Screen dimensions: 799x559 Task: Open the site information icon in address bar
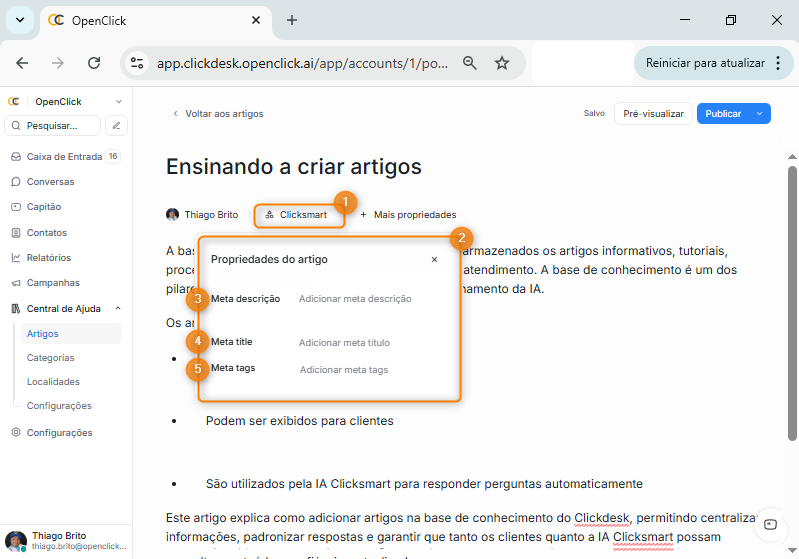click(138, 63)
